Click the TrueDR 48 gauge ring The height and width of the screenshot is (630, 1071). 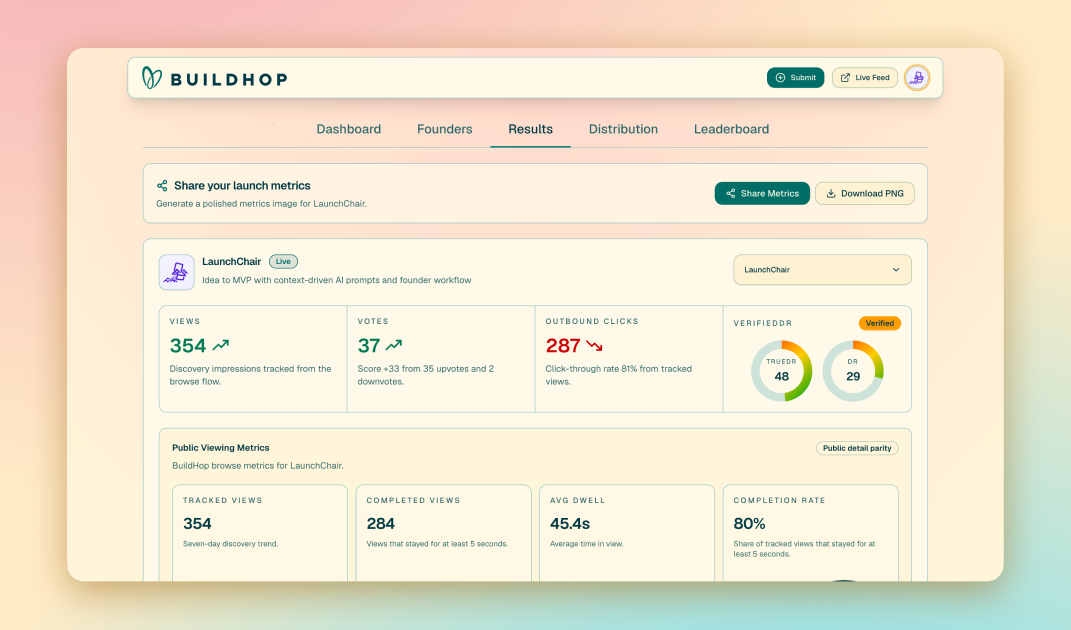pyautogui.click(x=781, y=371)
